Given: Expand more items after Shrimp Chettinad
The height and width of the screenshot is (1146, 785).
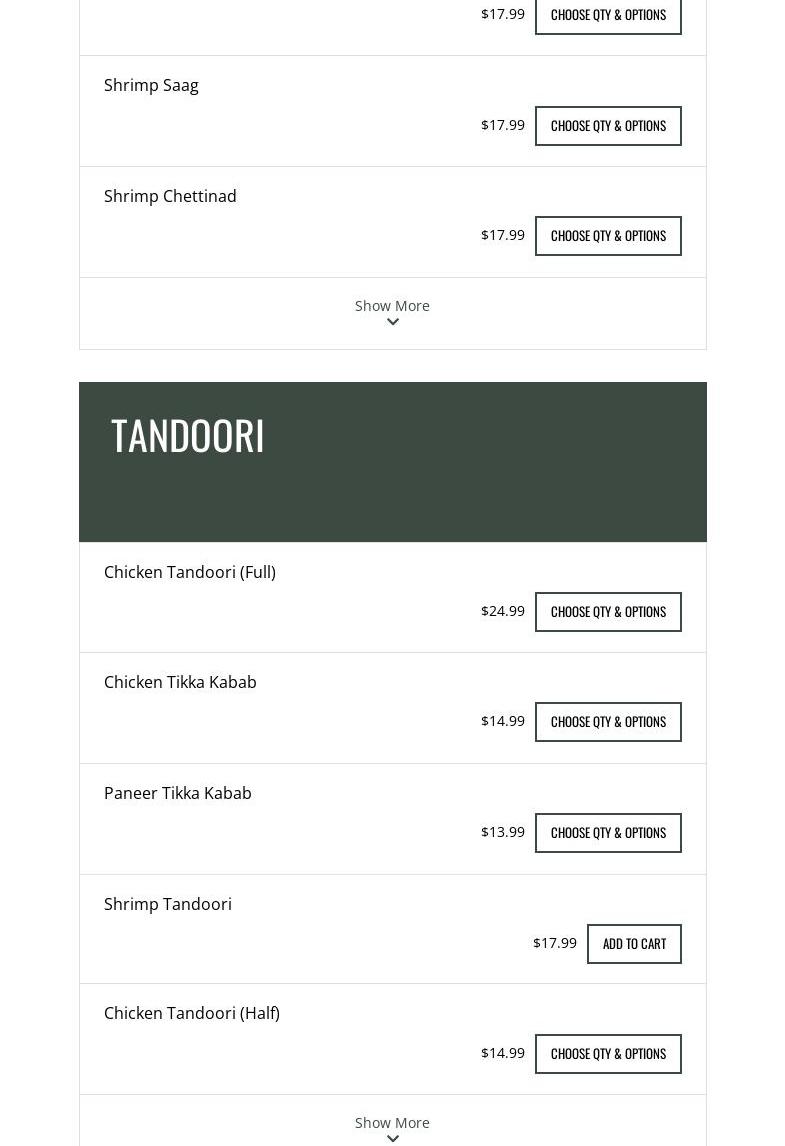Looking at the screenshot, I should pyautogui.click(x=392, y=313).
